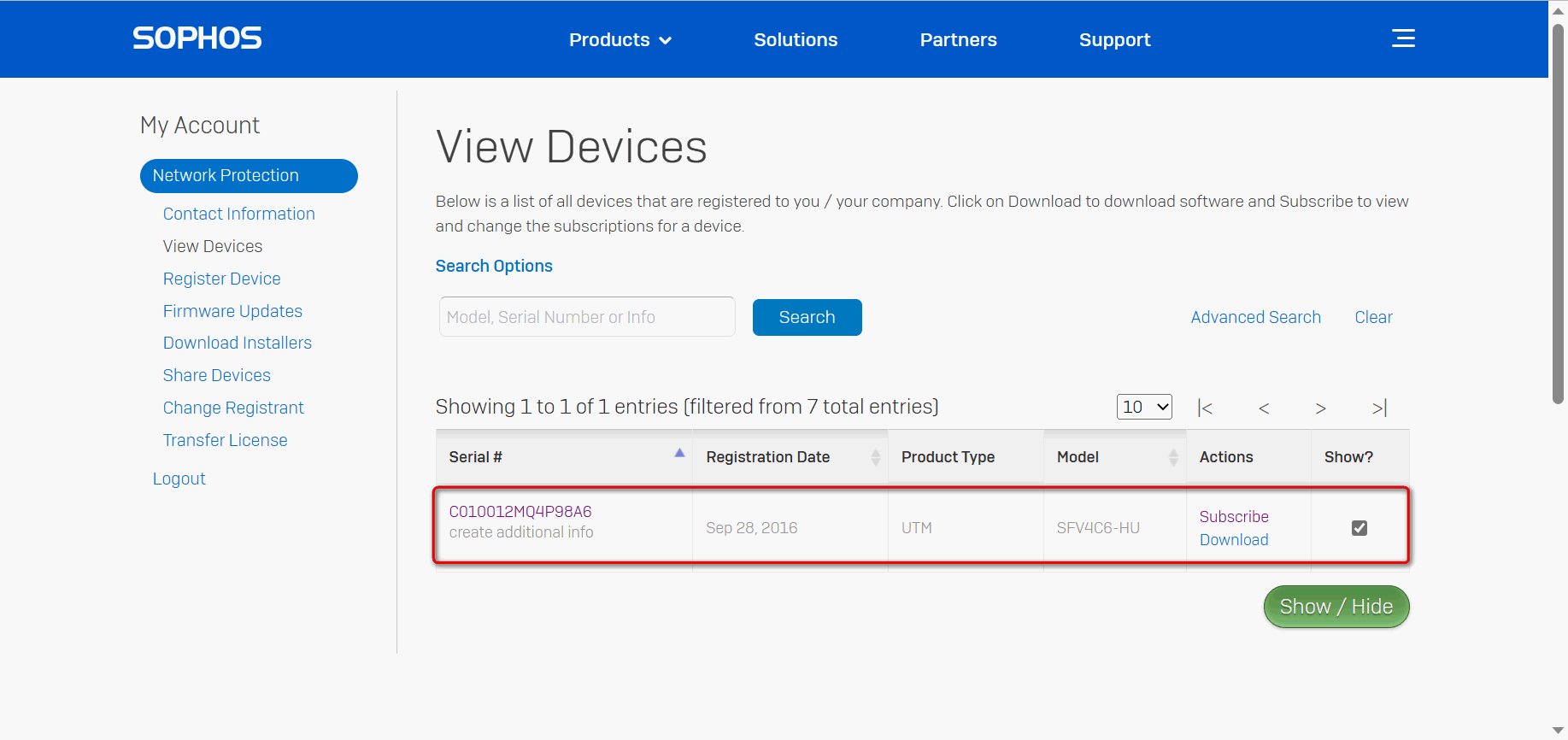Sort by Registration Date column arrows

pyautogui.click(x=875, y=457)
